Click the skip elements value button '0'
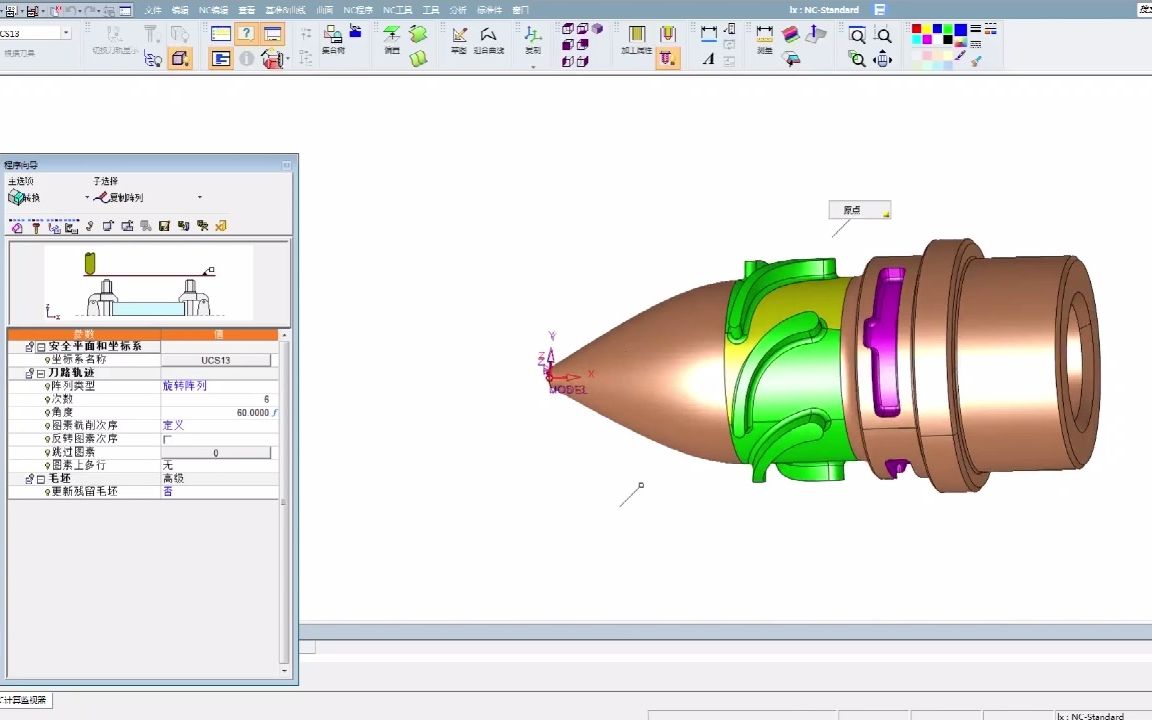 [216, 453]
